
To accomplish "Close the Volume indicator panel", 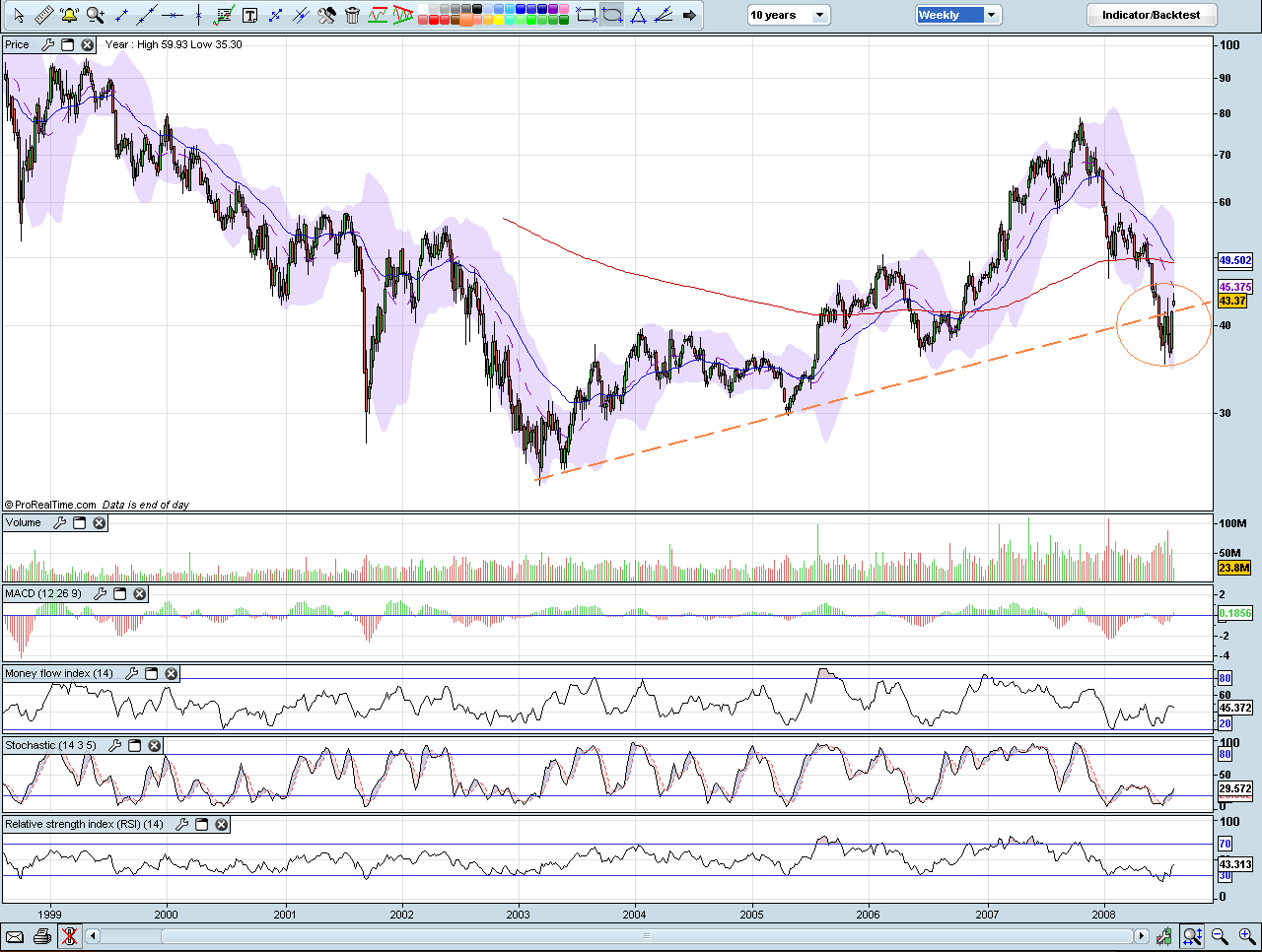I will pyautogui.click(x=100, y=522).
